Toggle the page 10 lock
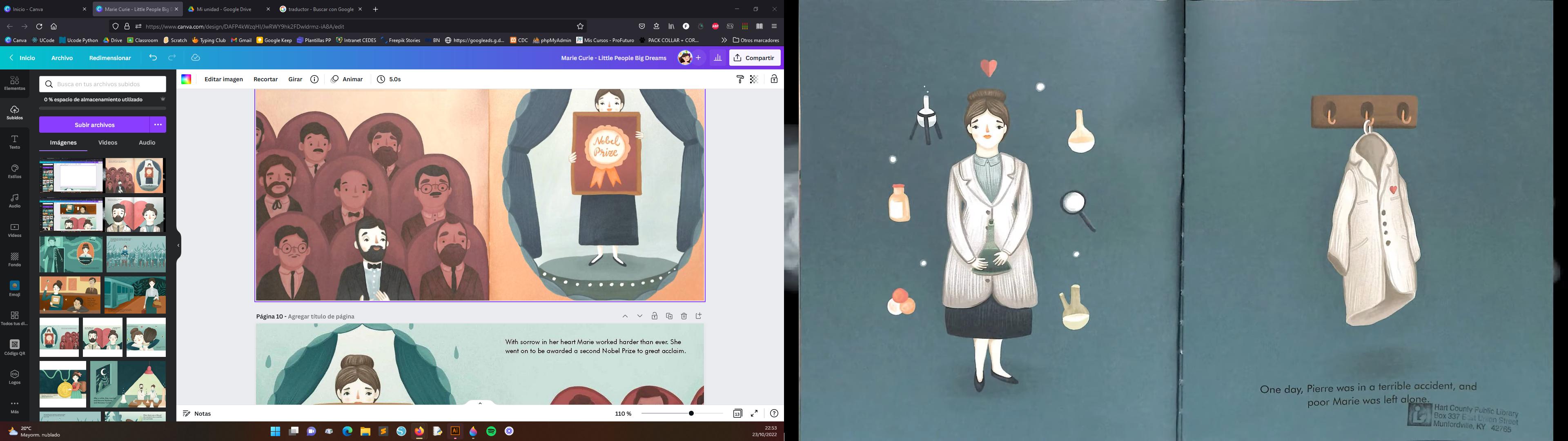The width and height of the screenshot is (1568, 441). click(x=654, y=316)
